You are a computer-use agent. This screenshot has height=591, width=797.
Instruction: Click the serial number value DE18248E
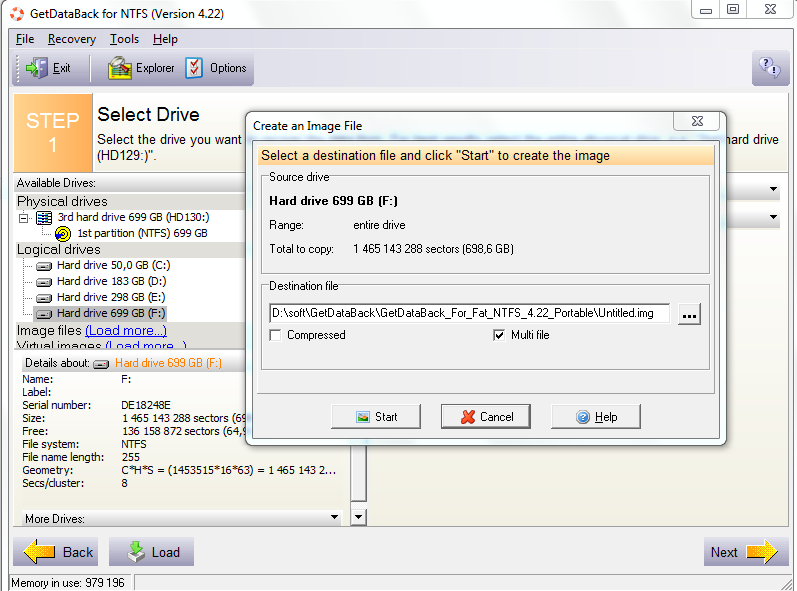[146, 405]
